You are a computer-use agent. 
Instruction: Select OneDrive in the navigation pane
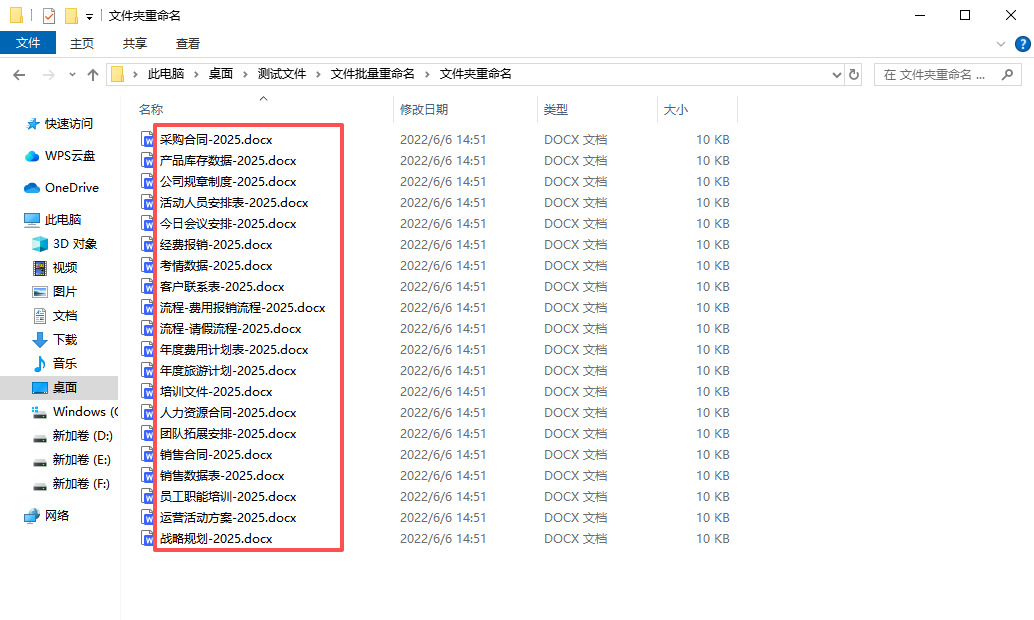pos(71,187)
